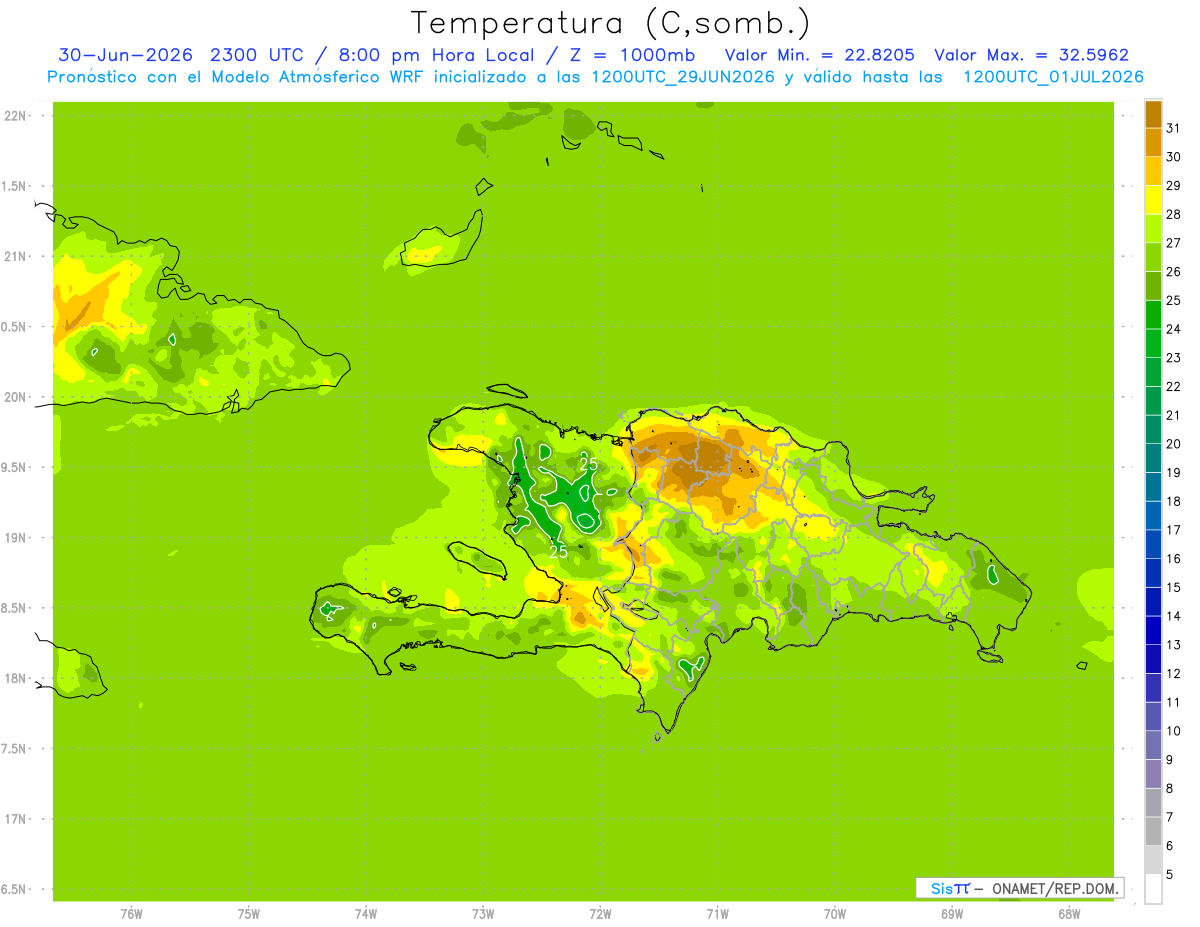Screen dimensions: 1200x927
Task: Click the '30-Jun-2026' date text
Action: click(x=126, y=55)
